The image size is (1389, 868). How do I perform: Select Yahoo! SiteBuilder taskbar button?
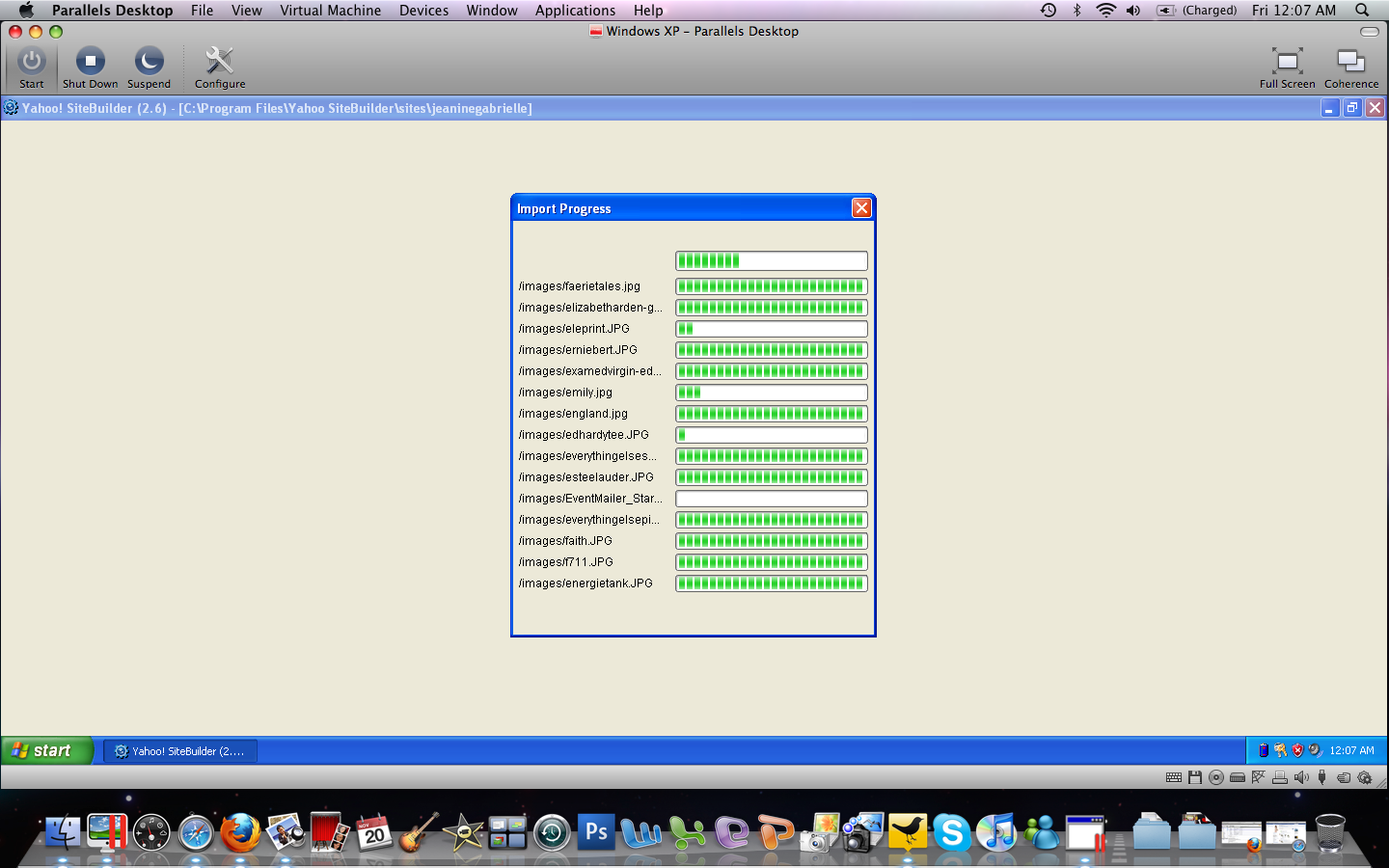point(180,751)
